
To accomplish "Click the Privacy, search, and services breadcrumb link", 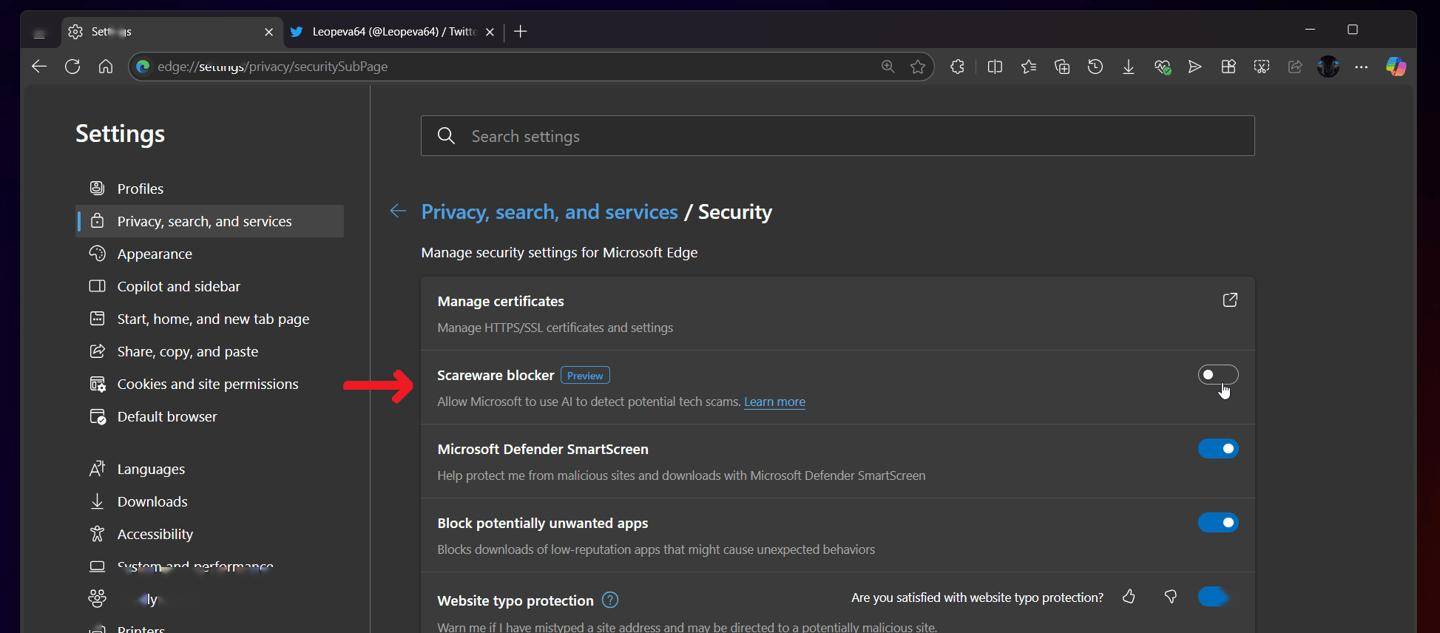I will [549, 212].
